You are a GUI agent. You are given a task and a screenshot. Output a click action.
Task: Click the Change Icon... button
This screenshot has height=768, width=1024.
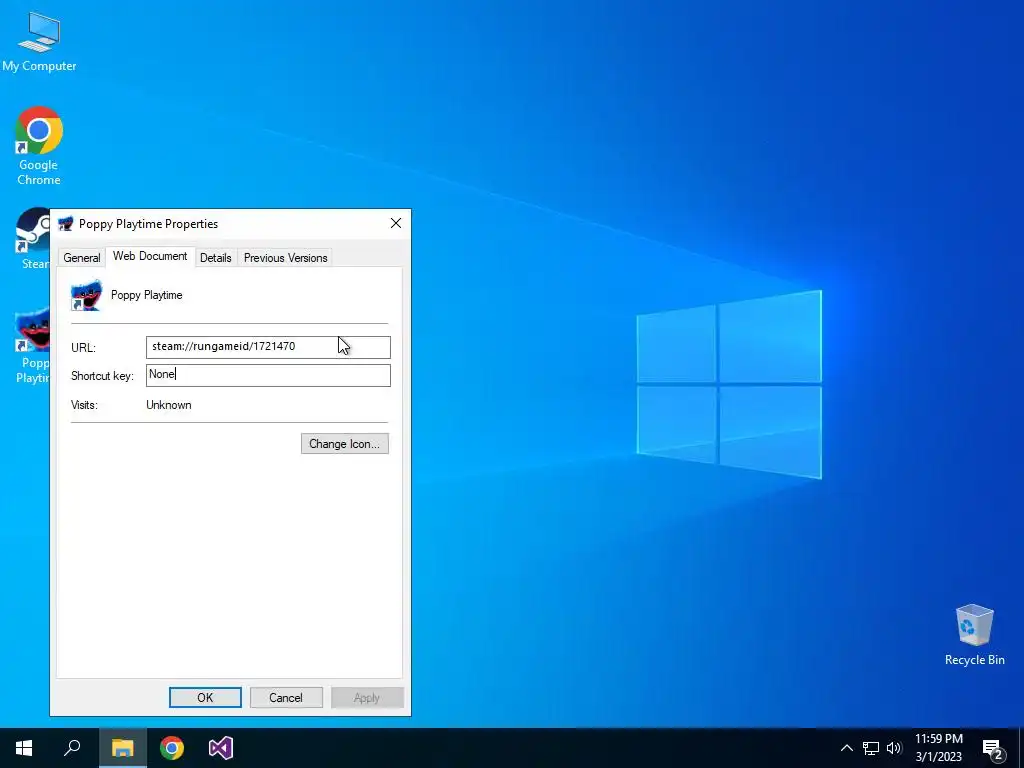pos(345,444)
